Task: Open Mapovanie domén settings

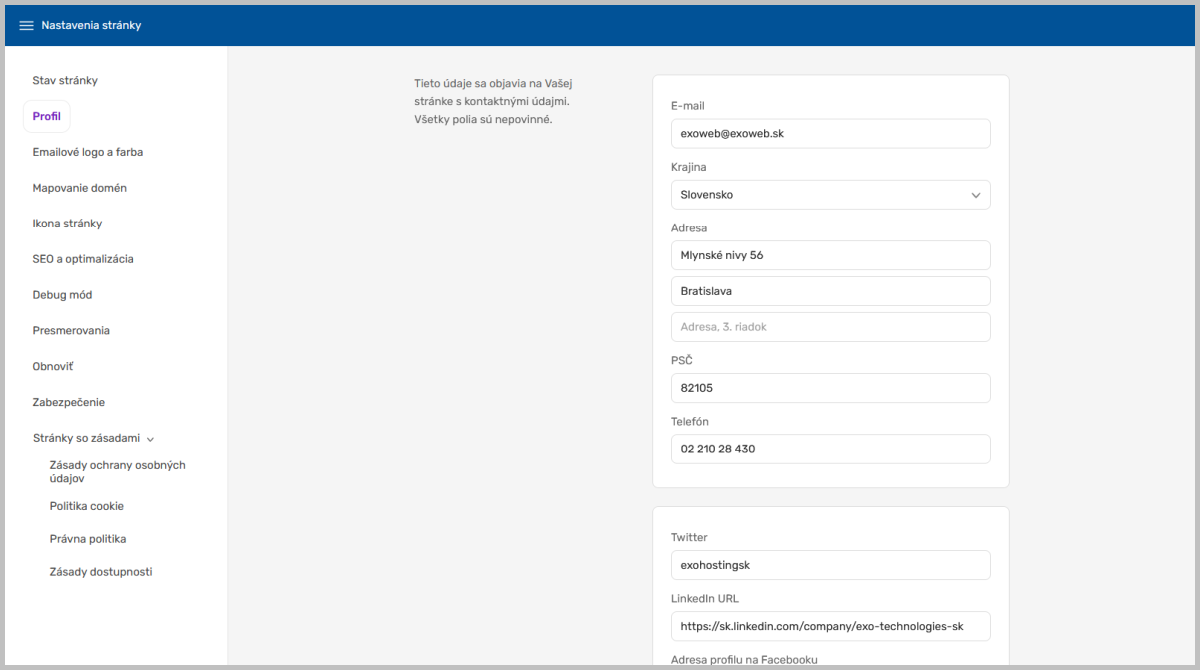Action: click(x=79, y=188)
